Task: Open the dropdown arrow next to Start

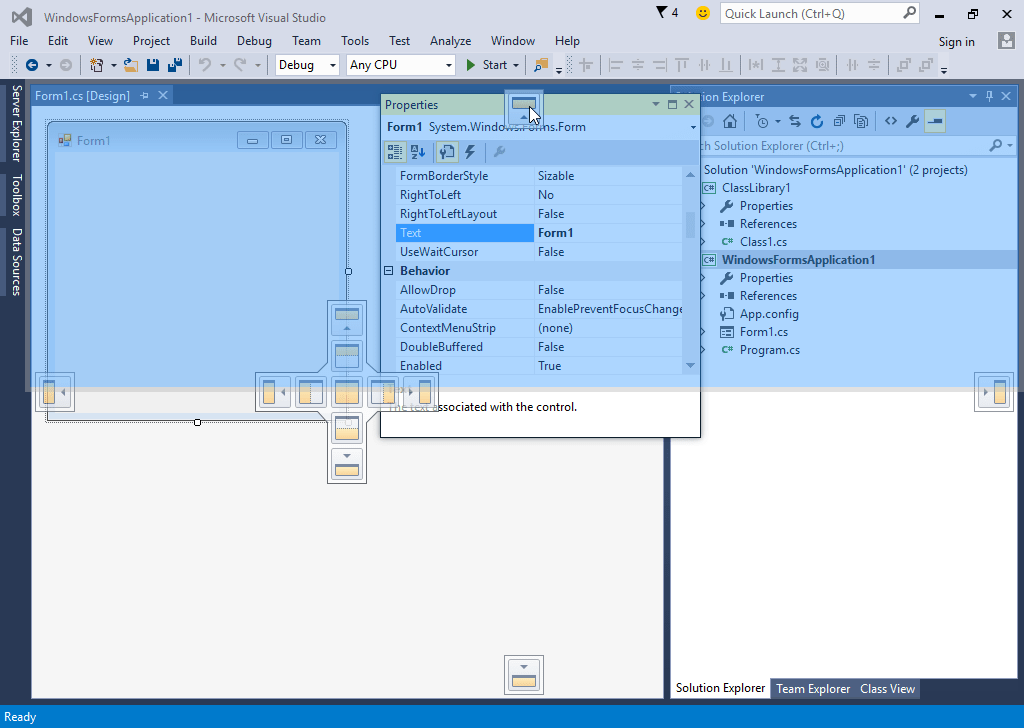Action: click(516, 65)
